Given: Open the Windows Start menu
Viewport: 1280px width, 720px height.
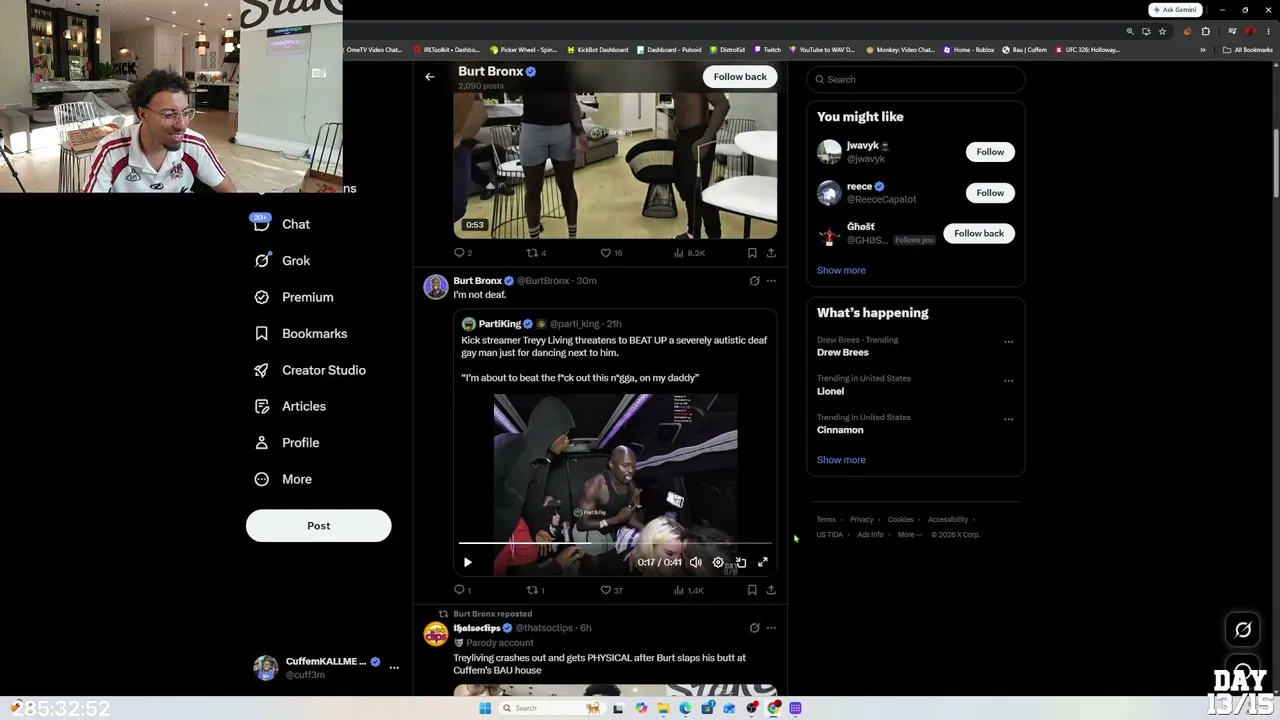Looking at the screenshot, I should [x=485, y=708].
